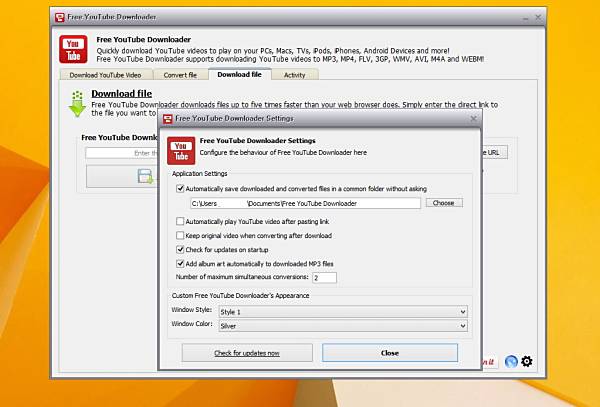Click the Close button in Settings
Image resolution: width=600 pixels, height=407 pixels.
click(x=390, y=353)
